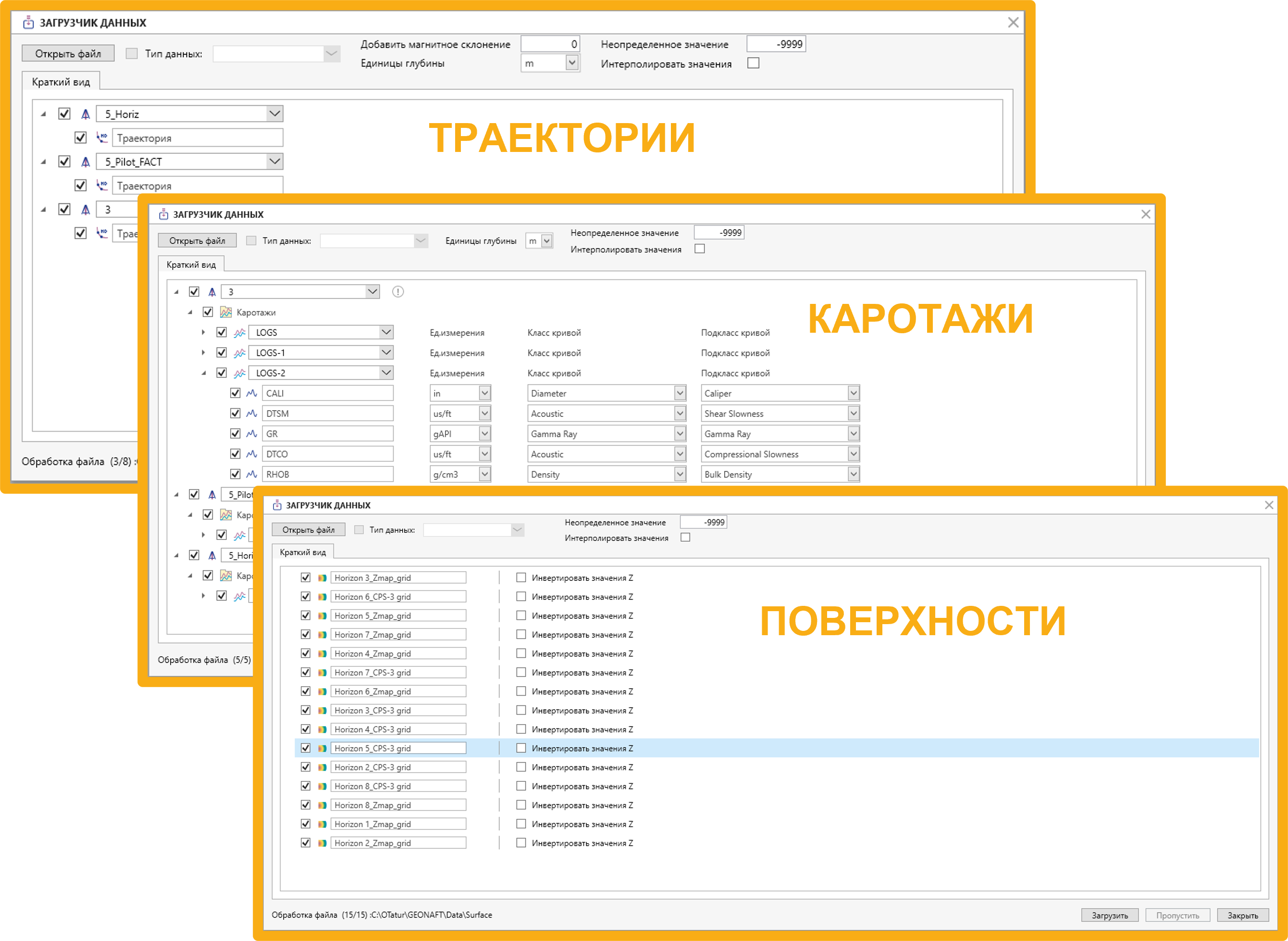Click the curve icon beside DTCO
The image size is (1288, 941).
click(251, 454)
